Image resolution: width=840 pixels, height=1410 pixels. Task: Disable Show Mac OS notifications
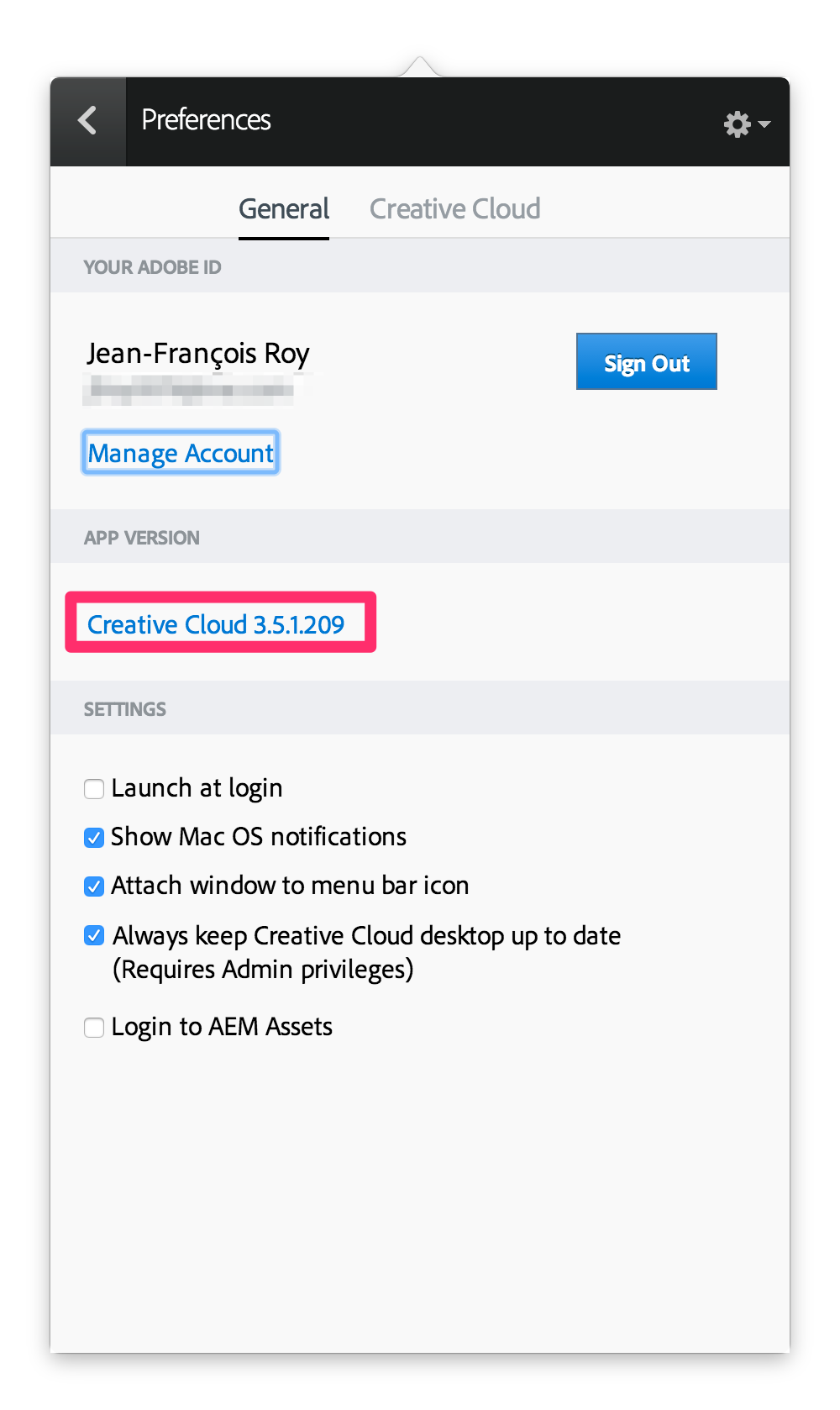point(94,838)
